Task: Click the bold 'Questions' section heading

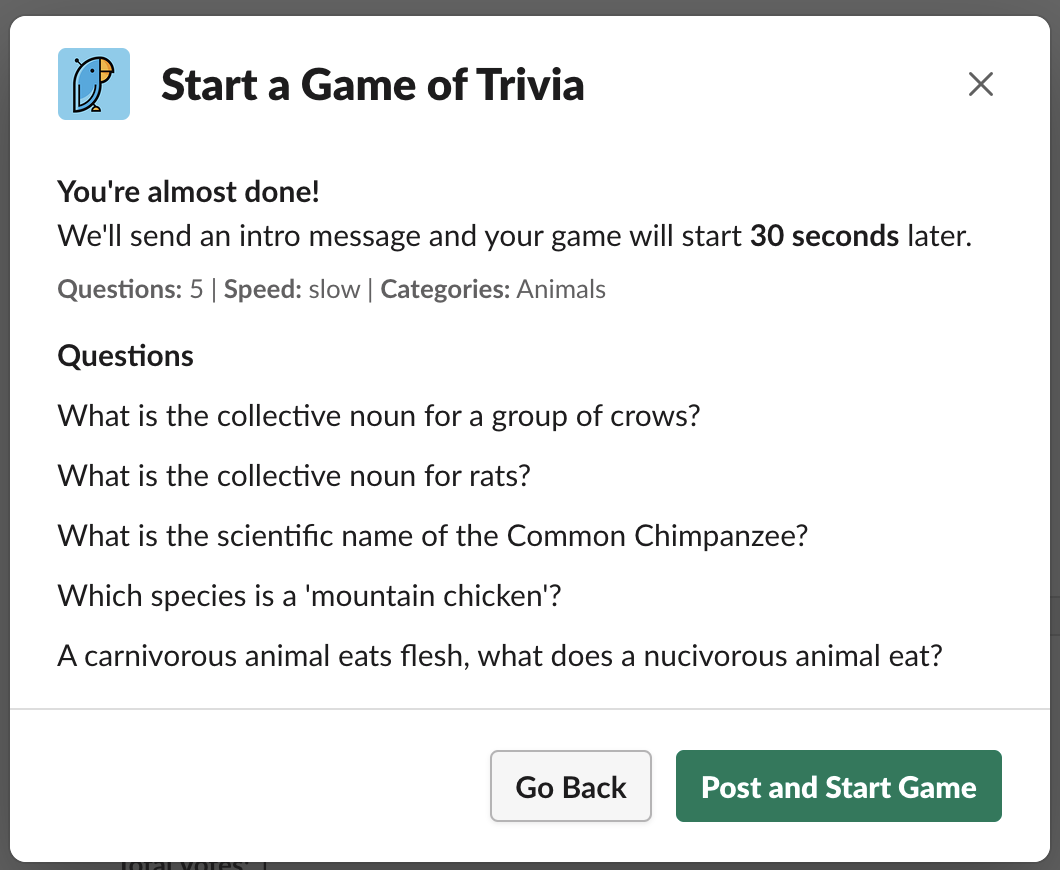Action: coord(126,356)
